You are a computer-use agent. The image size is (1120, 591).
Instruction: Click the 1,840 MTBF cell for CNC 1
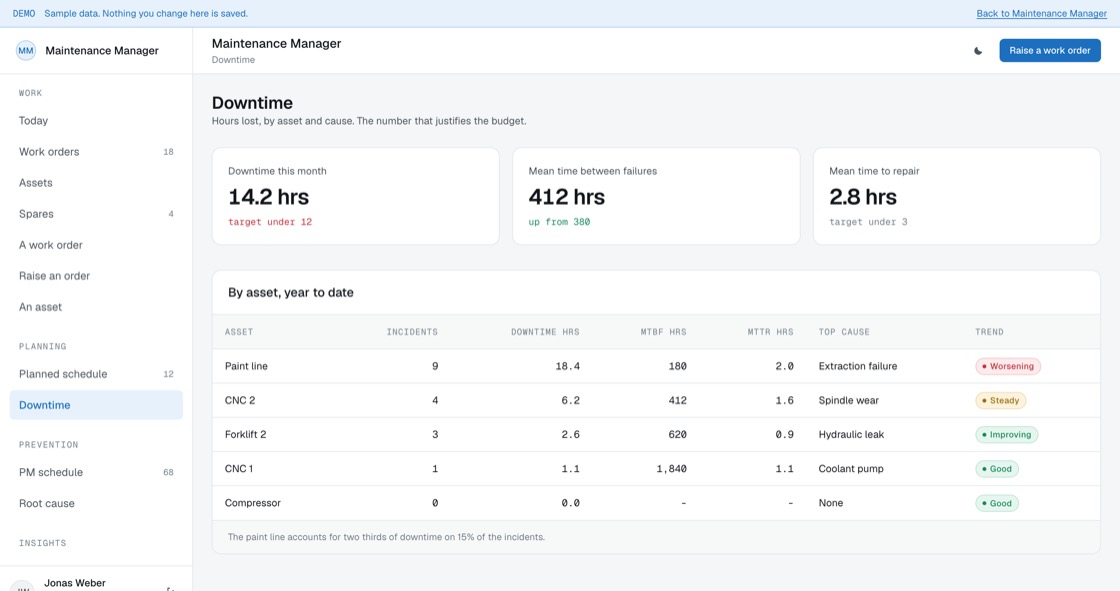tap(671, 469)
